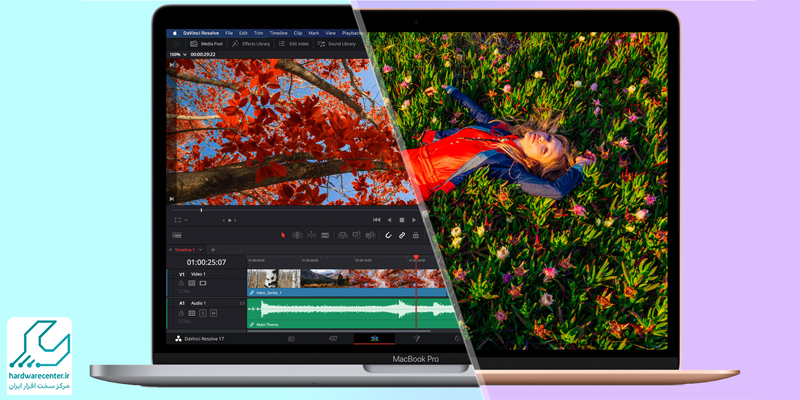Open the Edit menu
The image size is (800, 400).
pos(243,33)
